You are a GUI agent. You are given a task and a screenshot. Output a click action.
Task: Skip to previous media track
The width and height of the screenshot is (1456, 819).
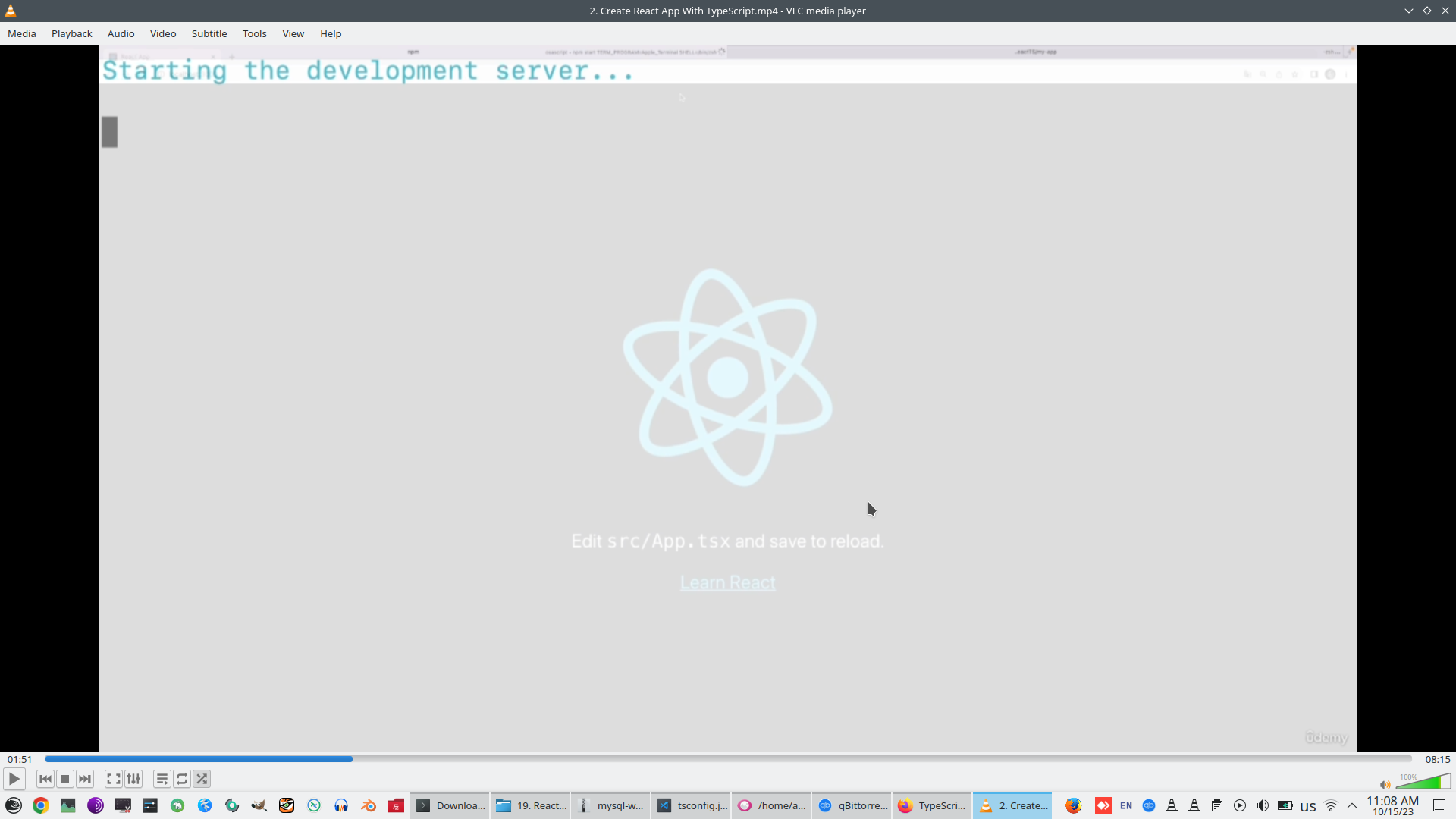45,779
